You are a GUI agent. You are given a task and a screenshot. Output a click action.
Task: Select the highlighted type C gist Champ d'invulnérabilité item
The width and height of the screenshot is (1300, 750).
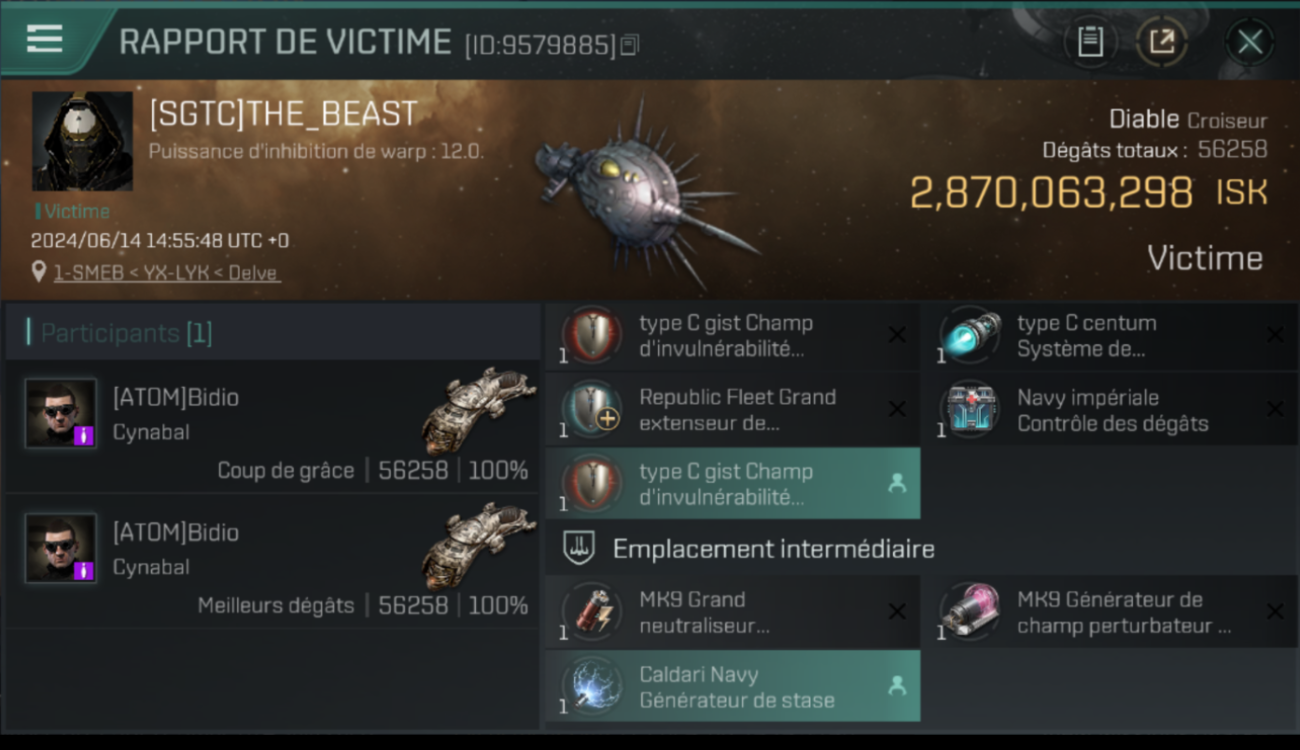tap(732, 484)
